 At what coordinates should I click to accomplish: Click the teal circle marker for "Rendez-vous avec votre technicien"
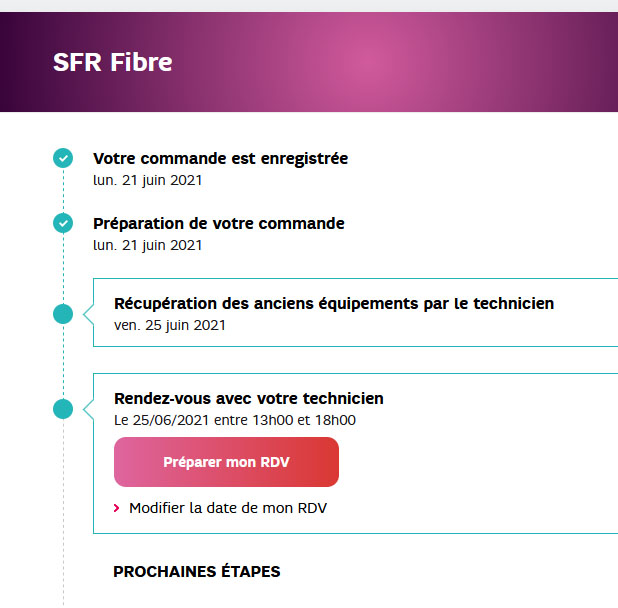point(63,409)
